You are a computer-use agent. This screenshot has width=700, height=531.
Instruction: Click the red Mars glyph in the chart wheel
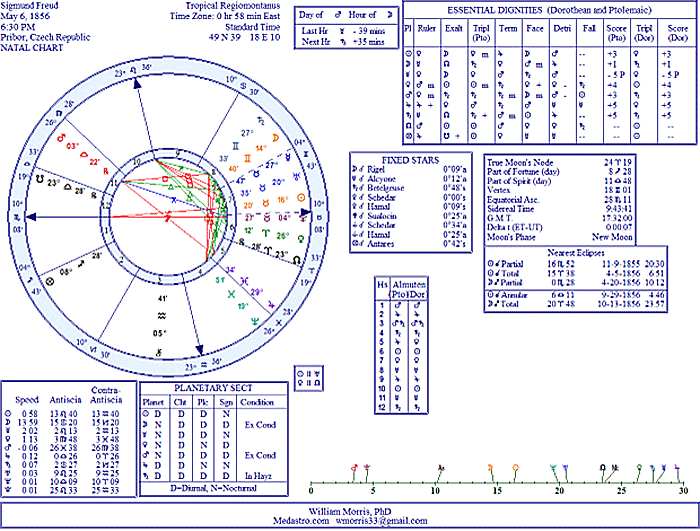61,137
